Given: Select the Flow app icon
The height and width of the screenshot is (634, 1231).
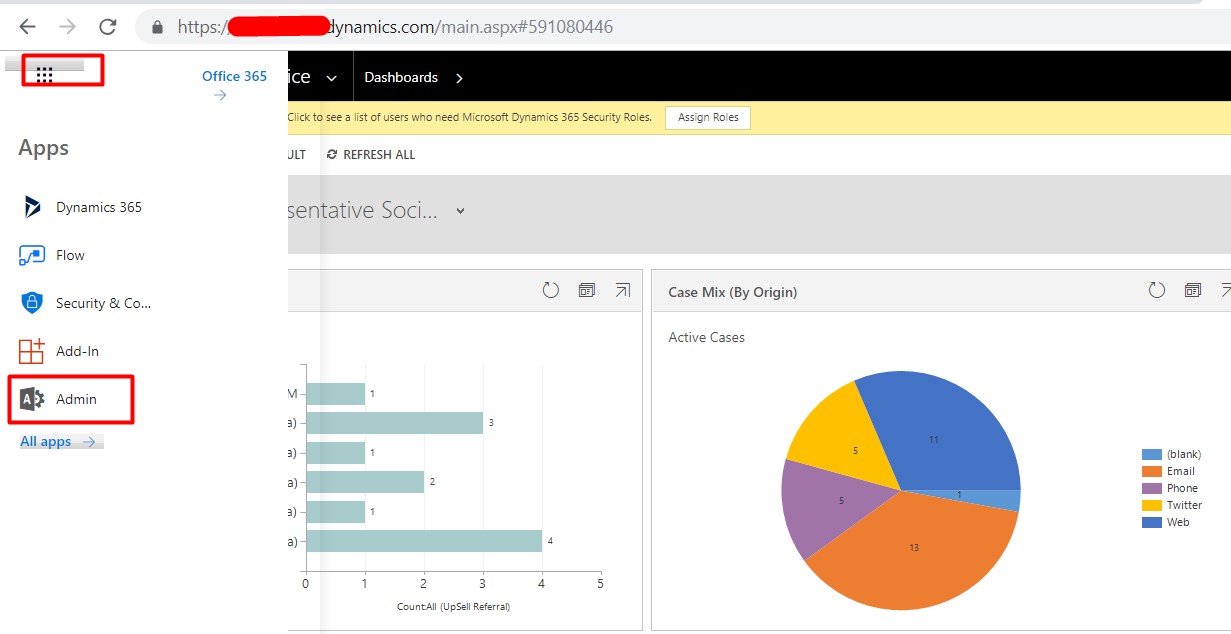Looking at the screenshot, I should pyautogui.click(x=33, y=255).
